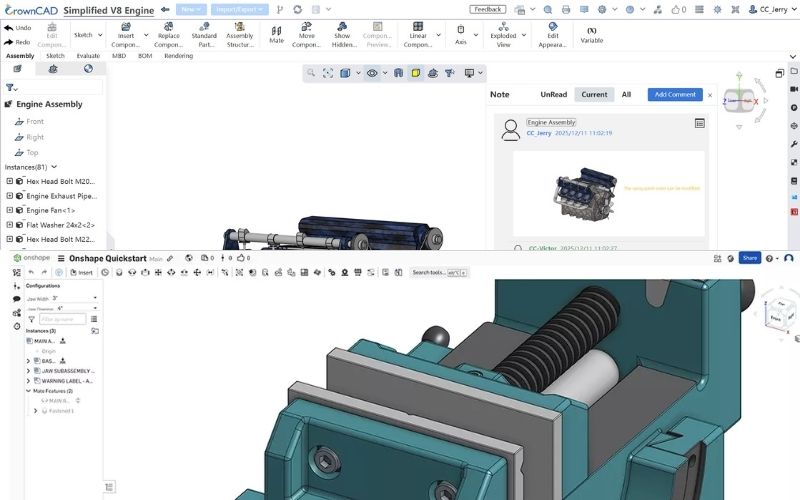Click the view orientation cube icon
The image size is (800, 500).
pyautogui.click(x=345, y=73)
